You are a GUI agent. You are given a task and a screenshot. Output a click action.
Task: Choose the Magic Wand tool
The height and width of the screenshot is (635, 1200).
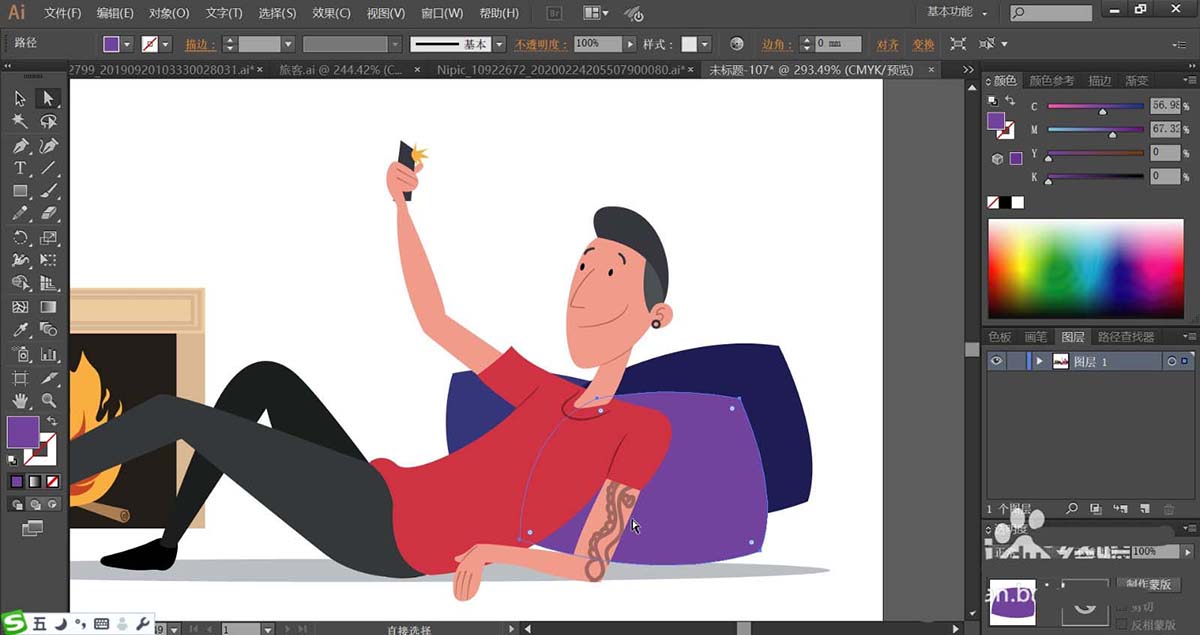tap(20, 121)
